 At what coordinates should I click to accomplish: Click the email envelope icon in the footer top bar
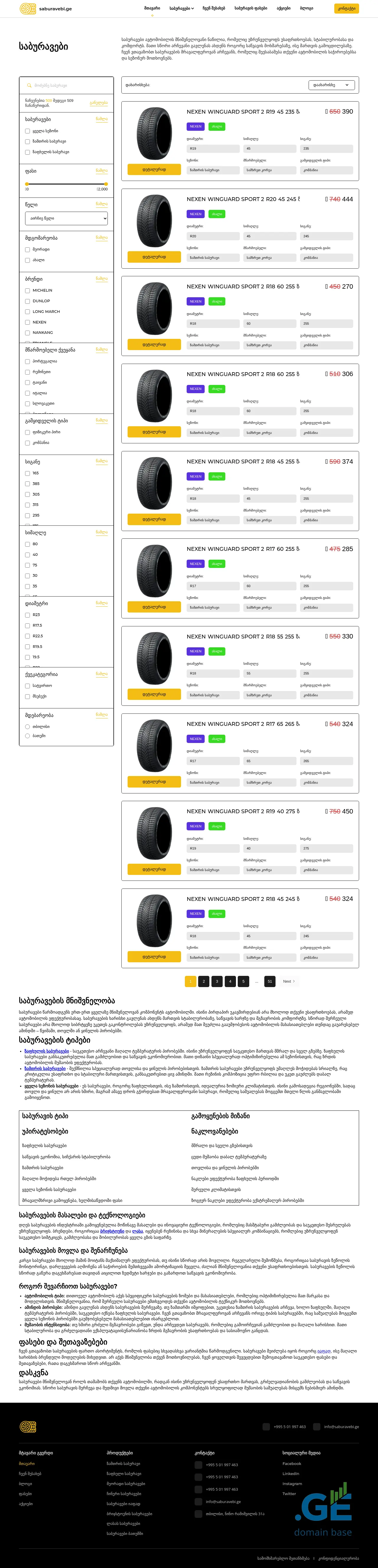[317, 1427]
